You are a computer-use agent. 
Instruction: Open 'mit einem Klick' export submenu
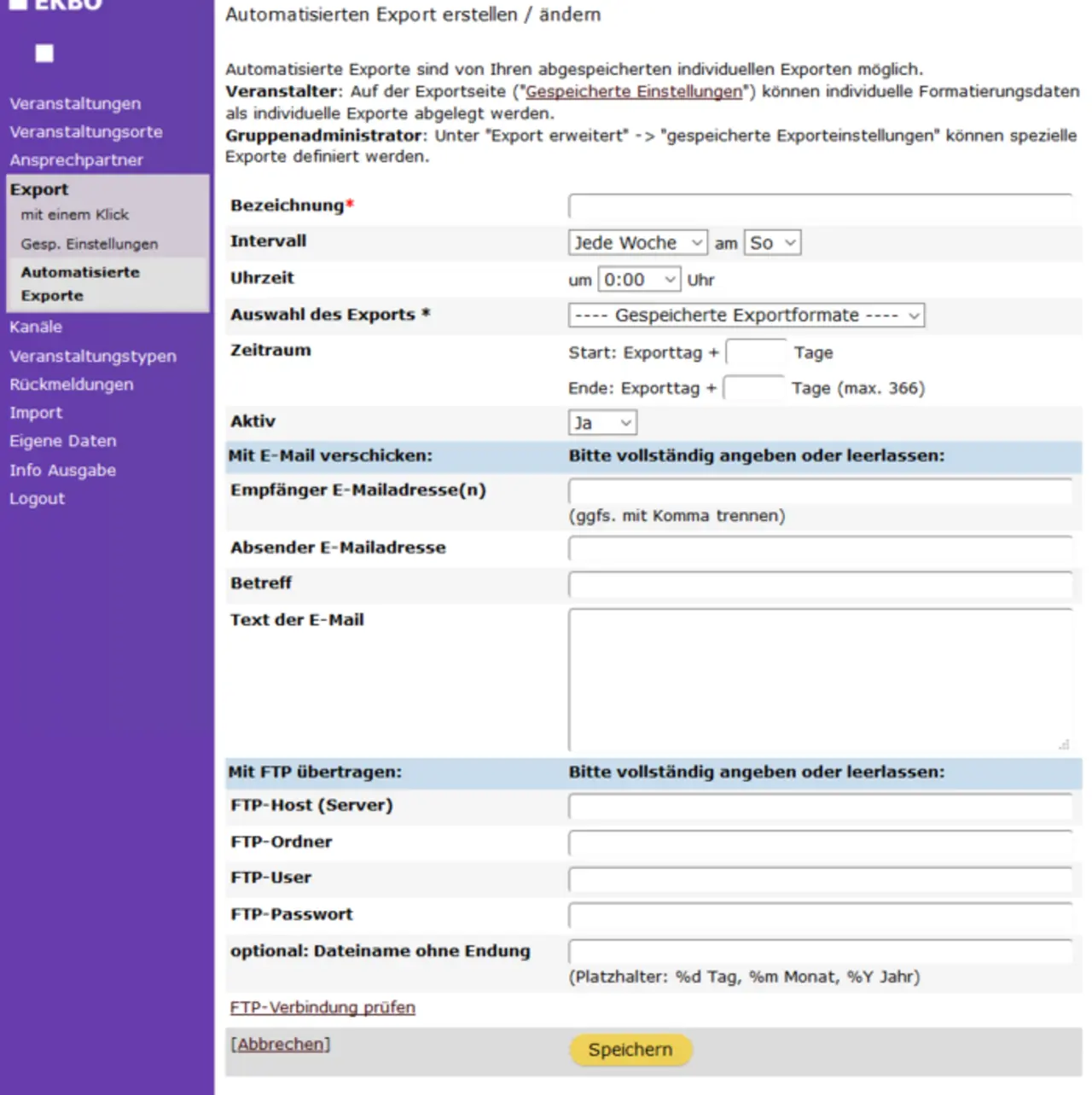(x=75, y=215)
